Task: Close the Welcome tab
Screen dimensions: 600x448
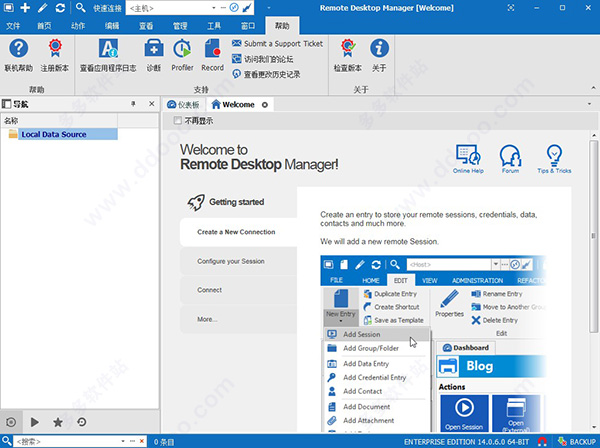Action: (265, 105)
